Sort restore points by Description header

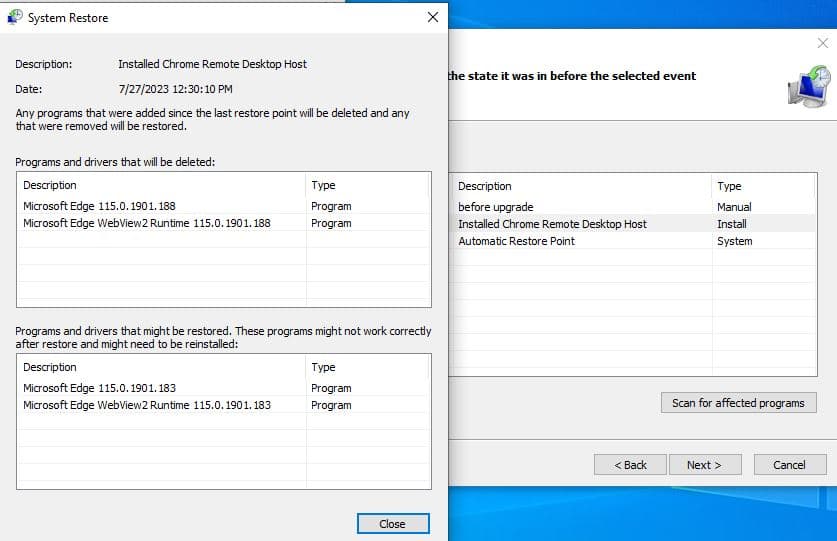point(581,186)
